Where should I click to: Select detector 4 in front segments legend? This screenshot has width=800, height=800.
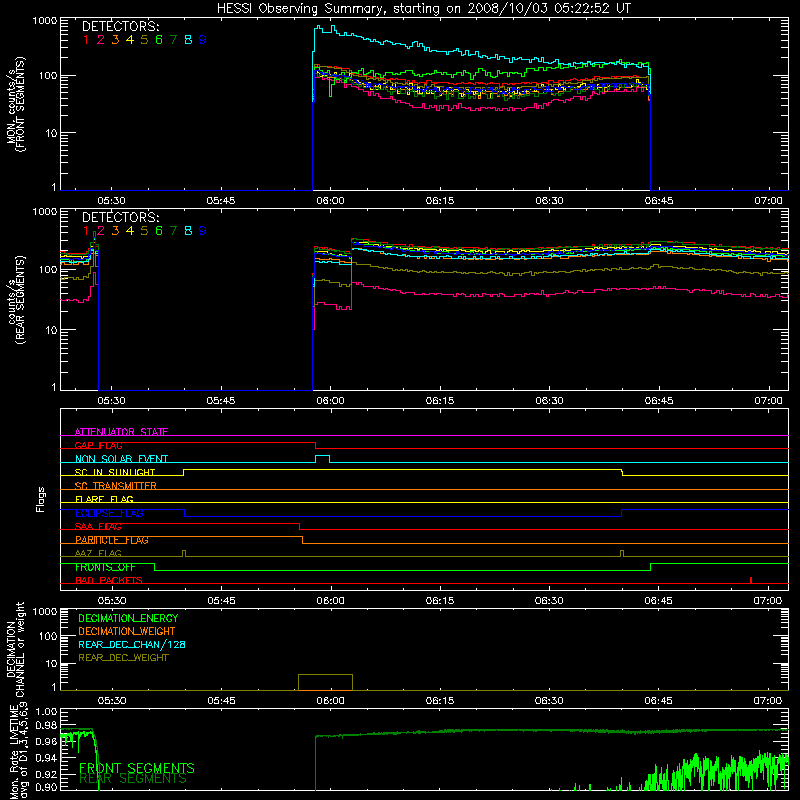[130, 40]
